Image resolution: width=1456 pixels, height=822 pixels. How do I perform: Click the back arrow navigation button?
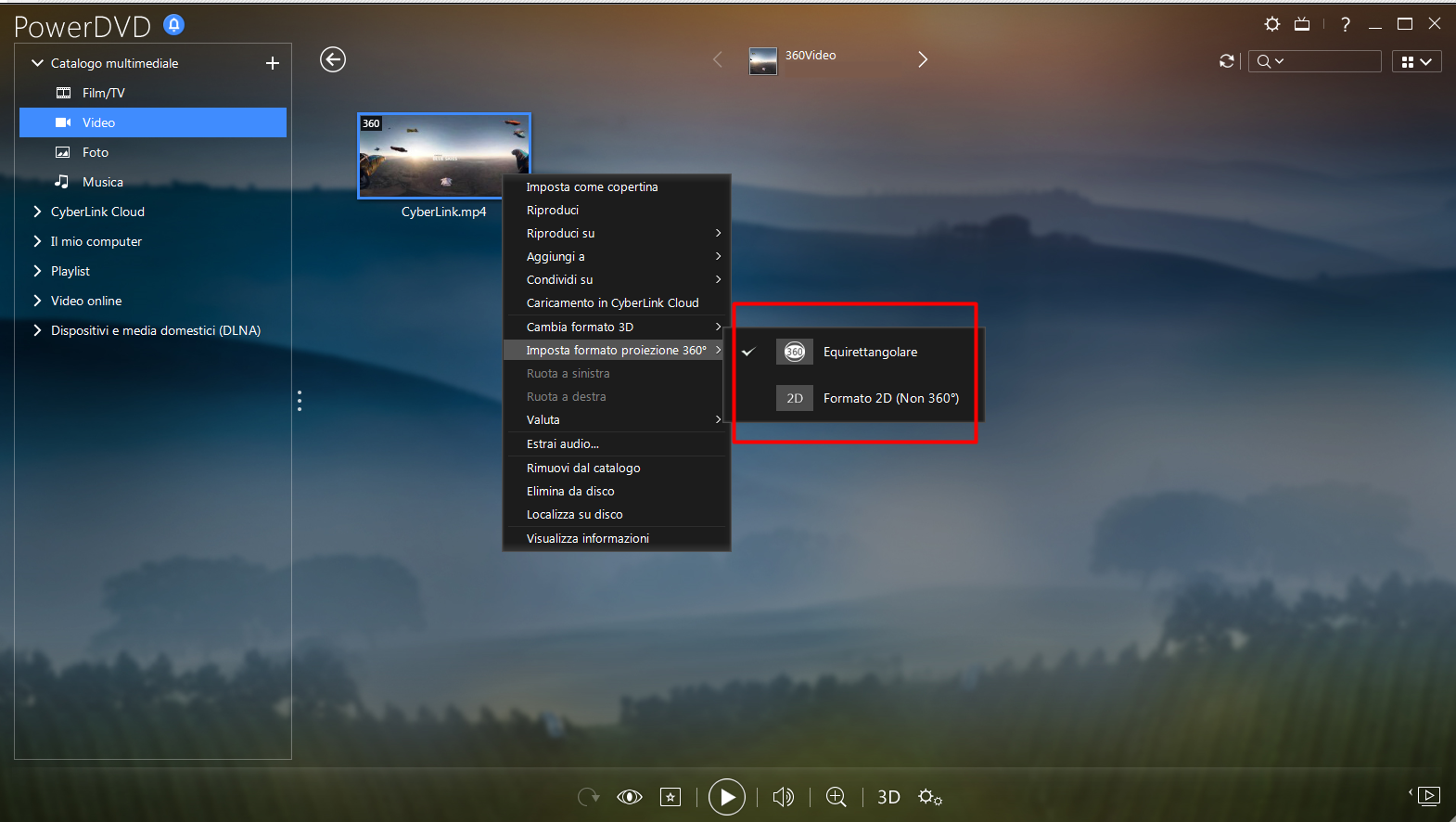[x=333, y=59]
